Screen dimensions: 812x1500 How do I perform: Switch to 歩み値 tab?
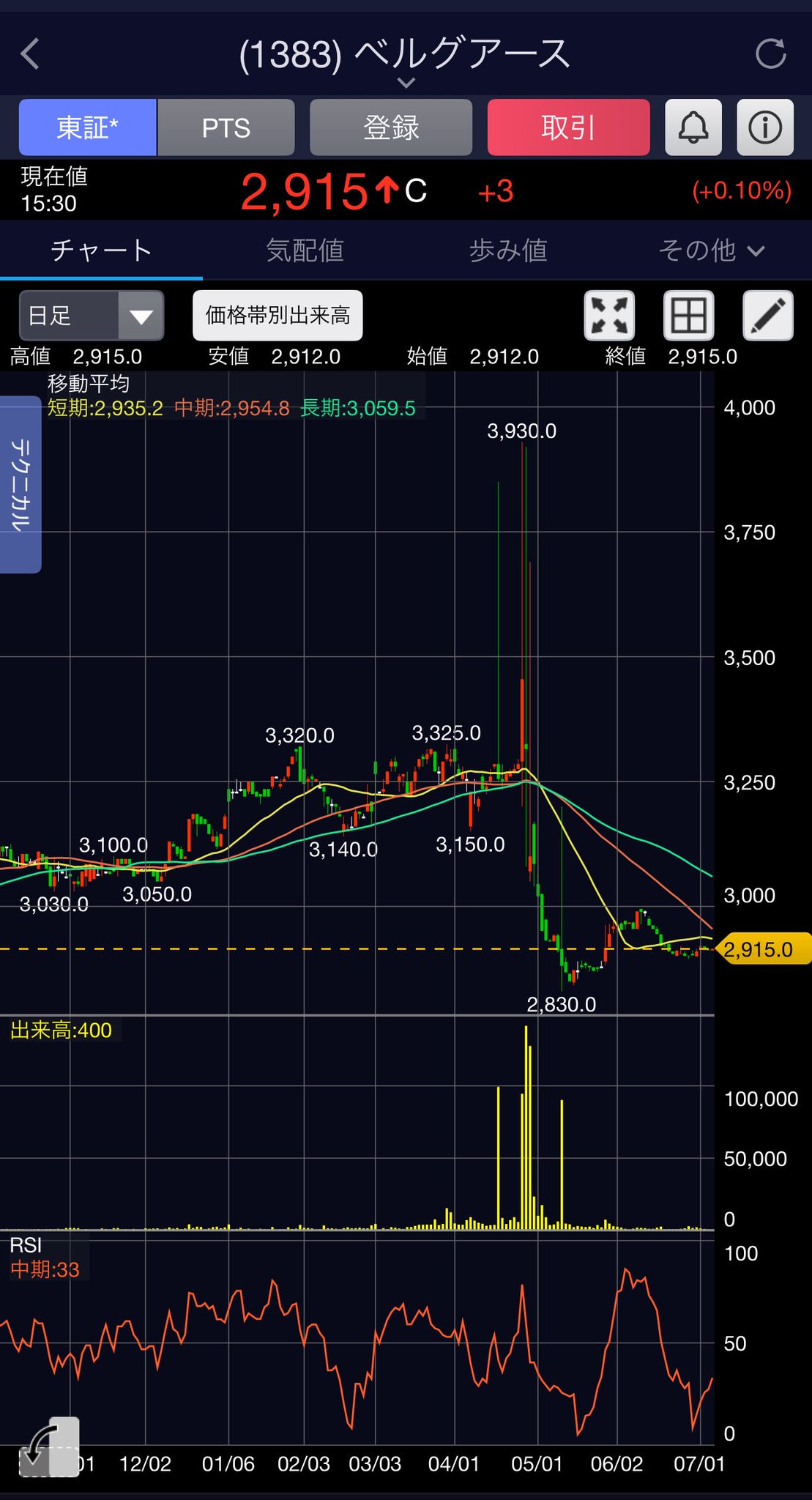(508, 250)
